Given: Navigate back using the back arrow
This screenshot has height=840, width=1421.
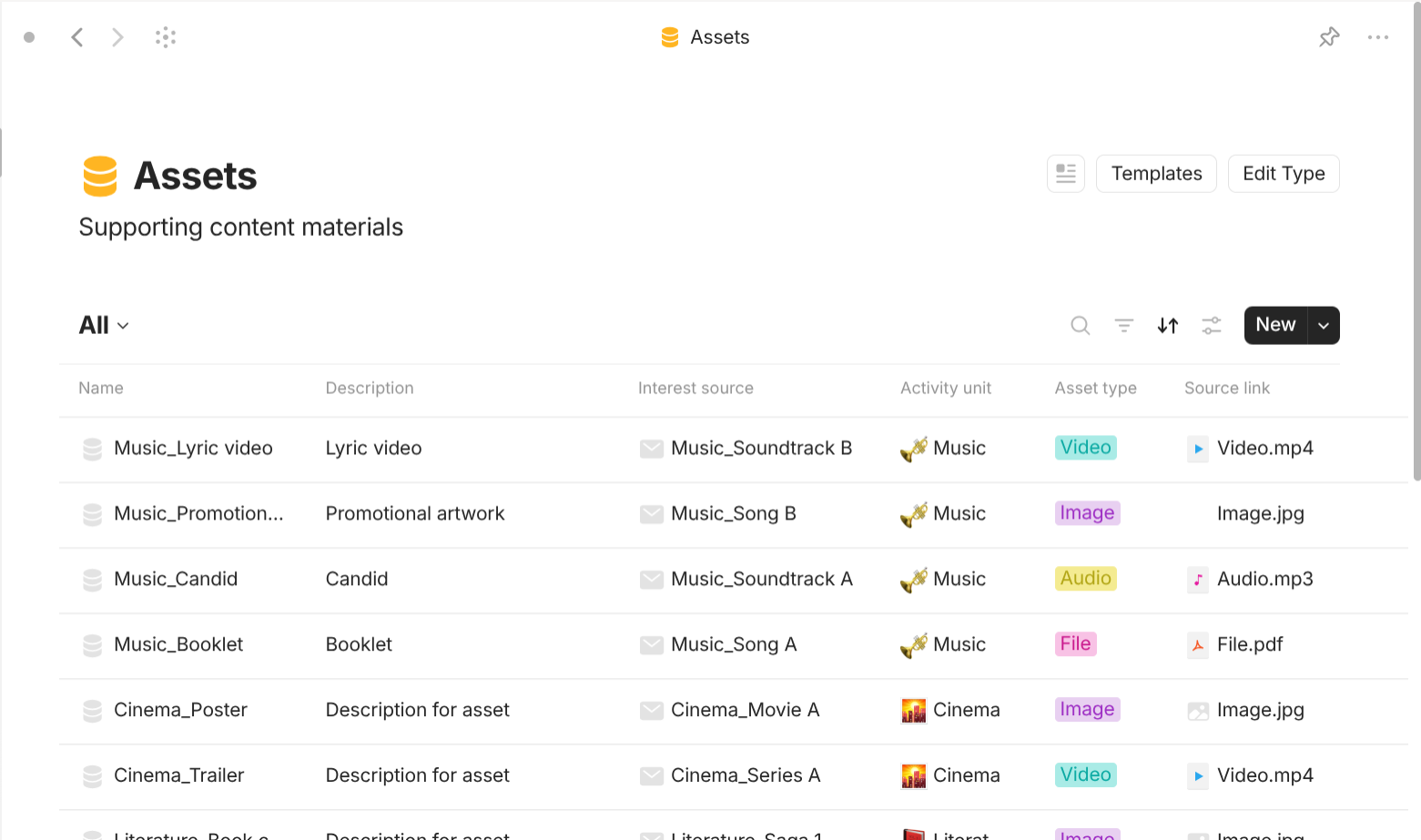Looking at the screenshot, I should click(x=77, y=36).
